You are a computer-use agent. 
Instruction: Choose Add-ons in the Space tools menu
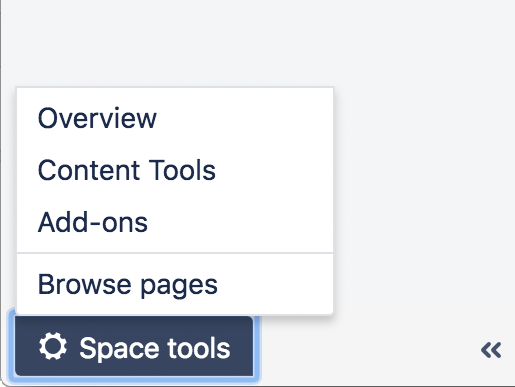[x=175, y=222]
